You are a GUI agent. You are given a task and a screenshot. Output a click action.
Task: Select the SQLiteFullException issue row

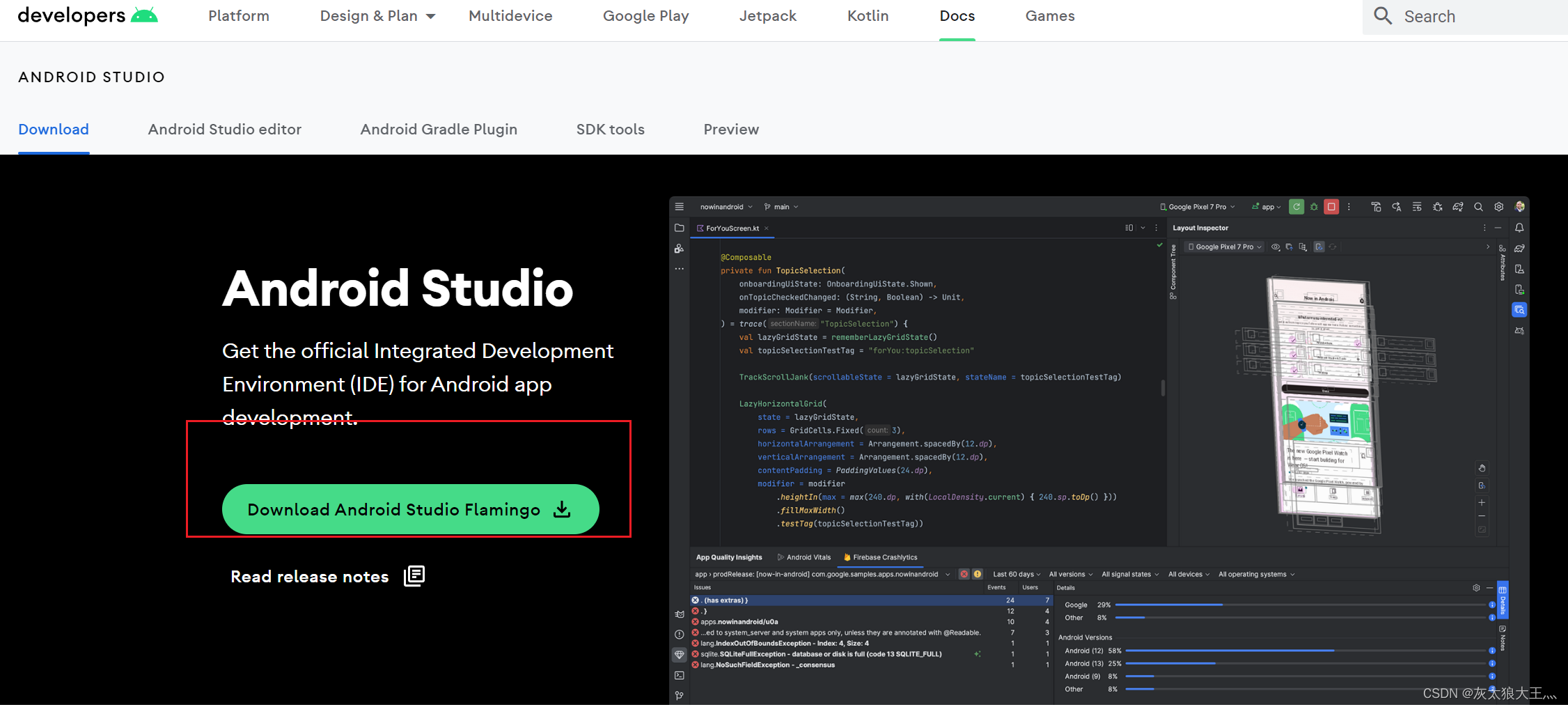coord(870,654)
